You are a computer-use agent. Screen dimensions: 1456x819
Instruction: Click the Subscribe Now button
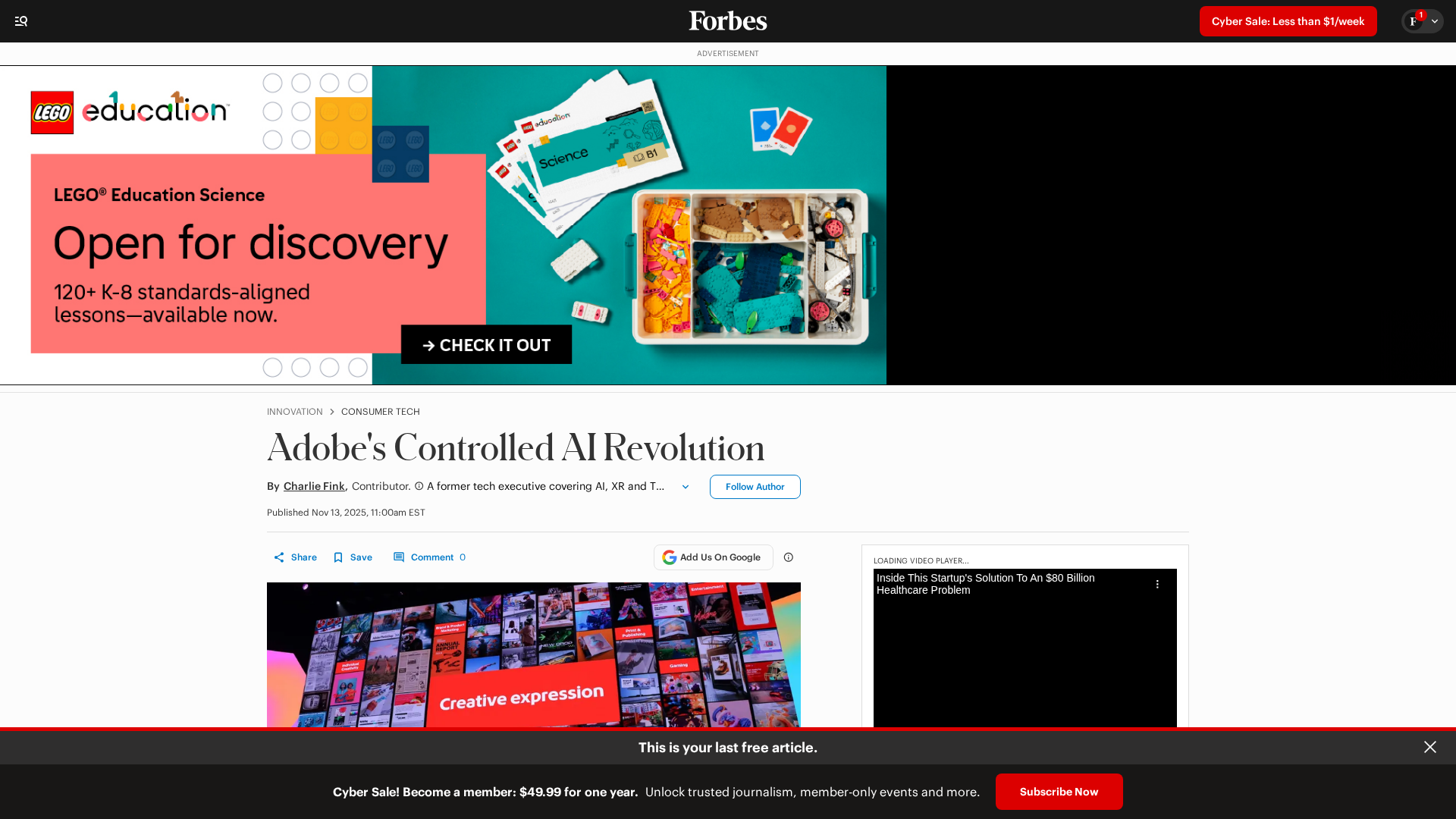point(1059,792)
